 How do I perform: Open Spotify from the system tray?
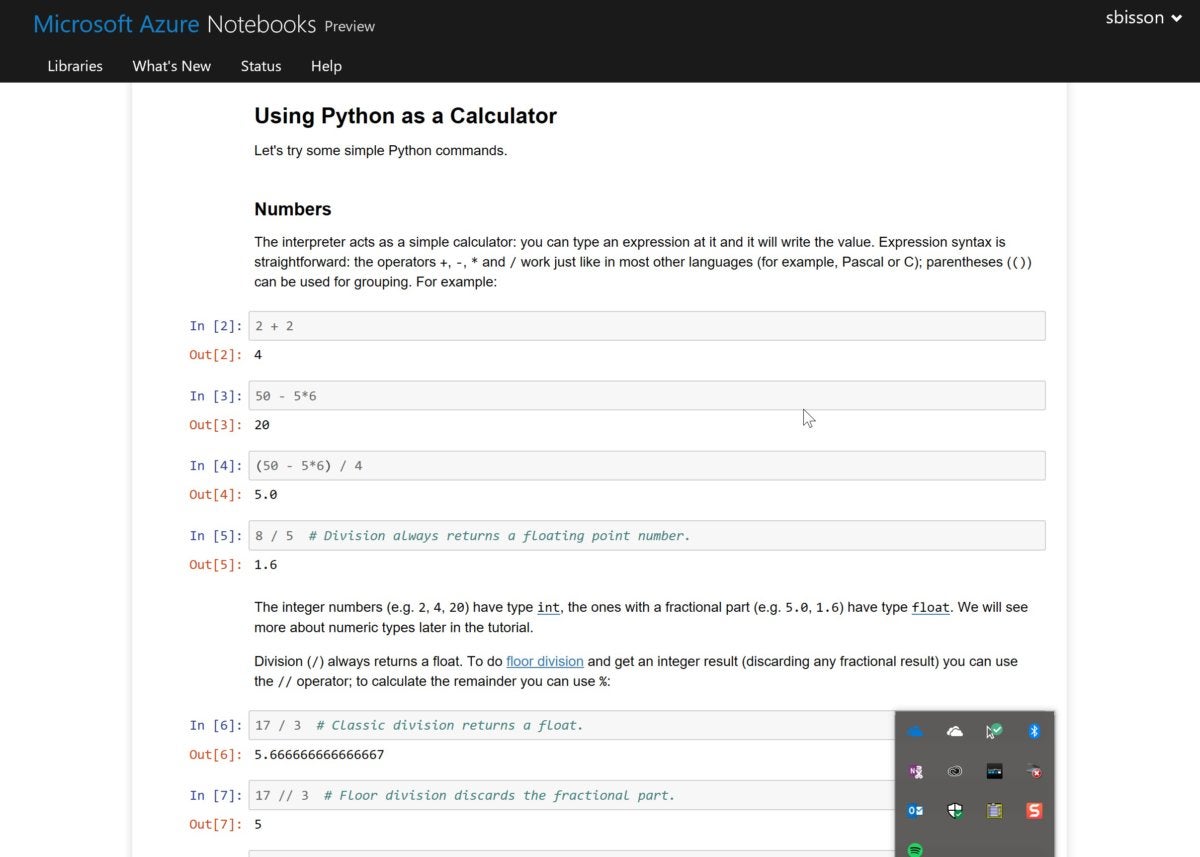click(x=915, y=850)
